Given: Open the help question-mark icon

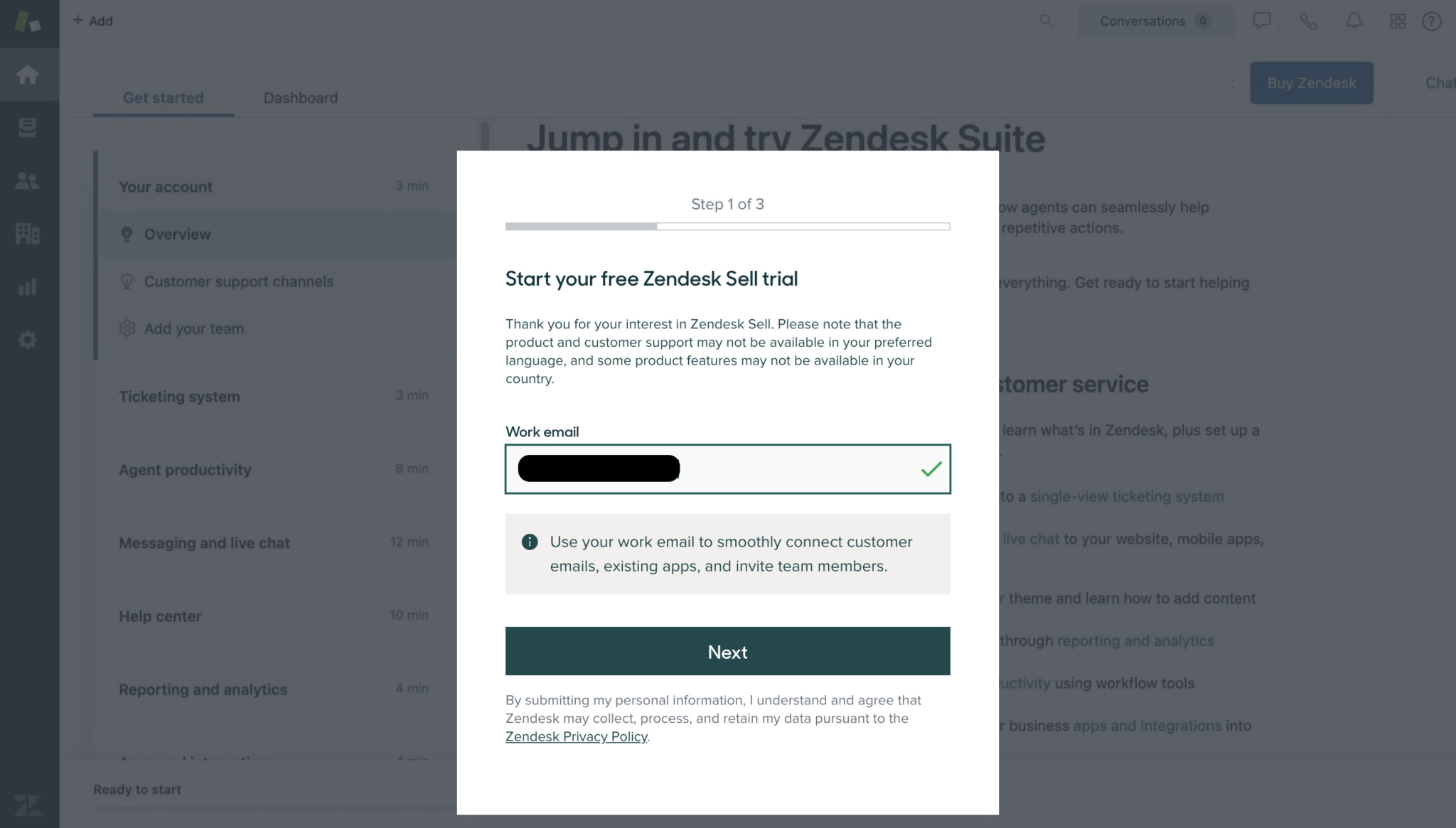Looking at the screenshot, I should 1432,21.
